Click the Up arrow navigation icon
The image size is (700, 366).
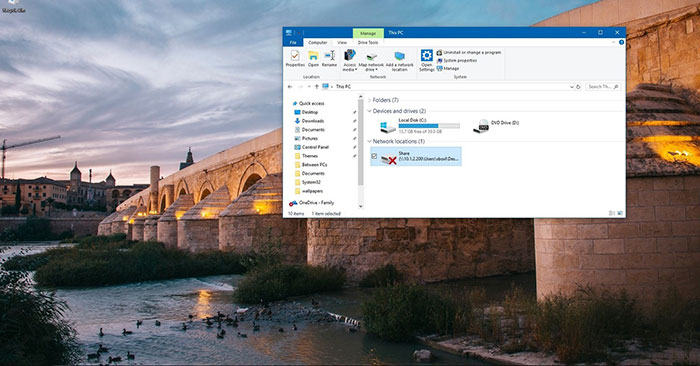click(x=317, y=87)
